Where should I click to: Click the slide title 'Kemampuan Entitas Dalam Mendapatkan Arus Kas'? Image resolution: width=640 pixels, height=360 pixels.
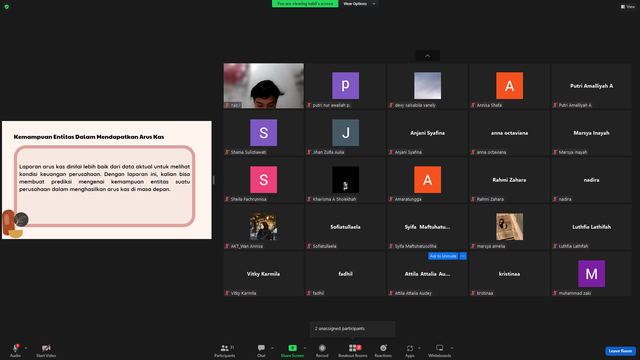coord(89,137)
